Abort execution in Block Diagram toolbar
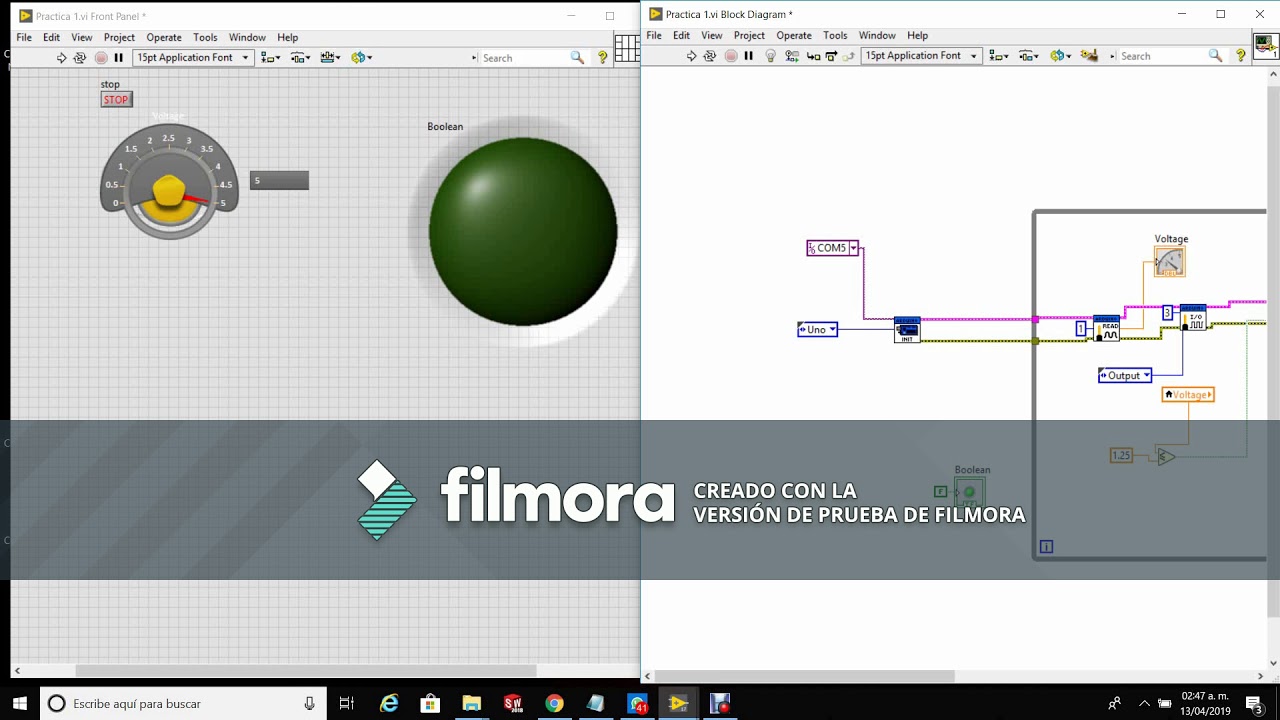This screenshot has height=720, width=1280. [730, 56]
